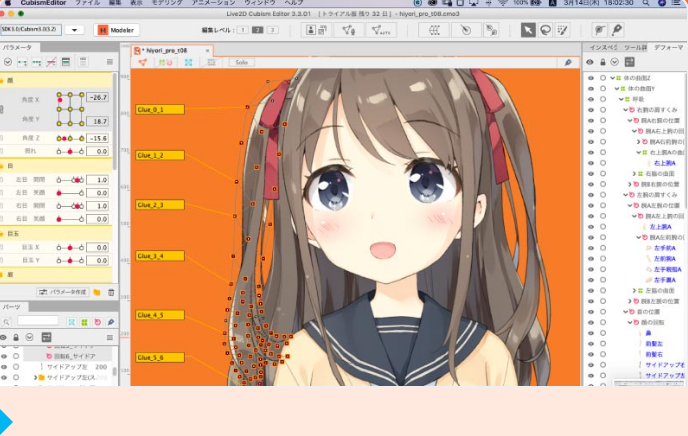Open the macOS Notification Center icon
The image size is (688, 436).
point(676,3)
